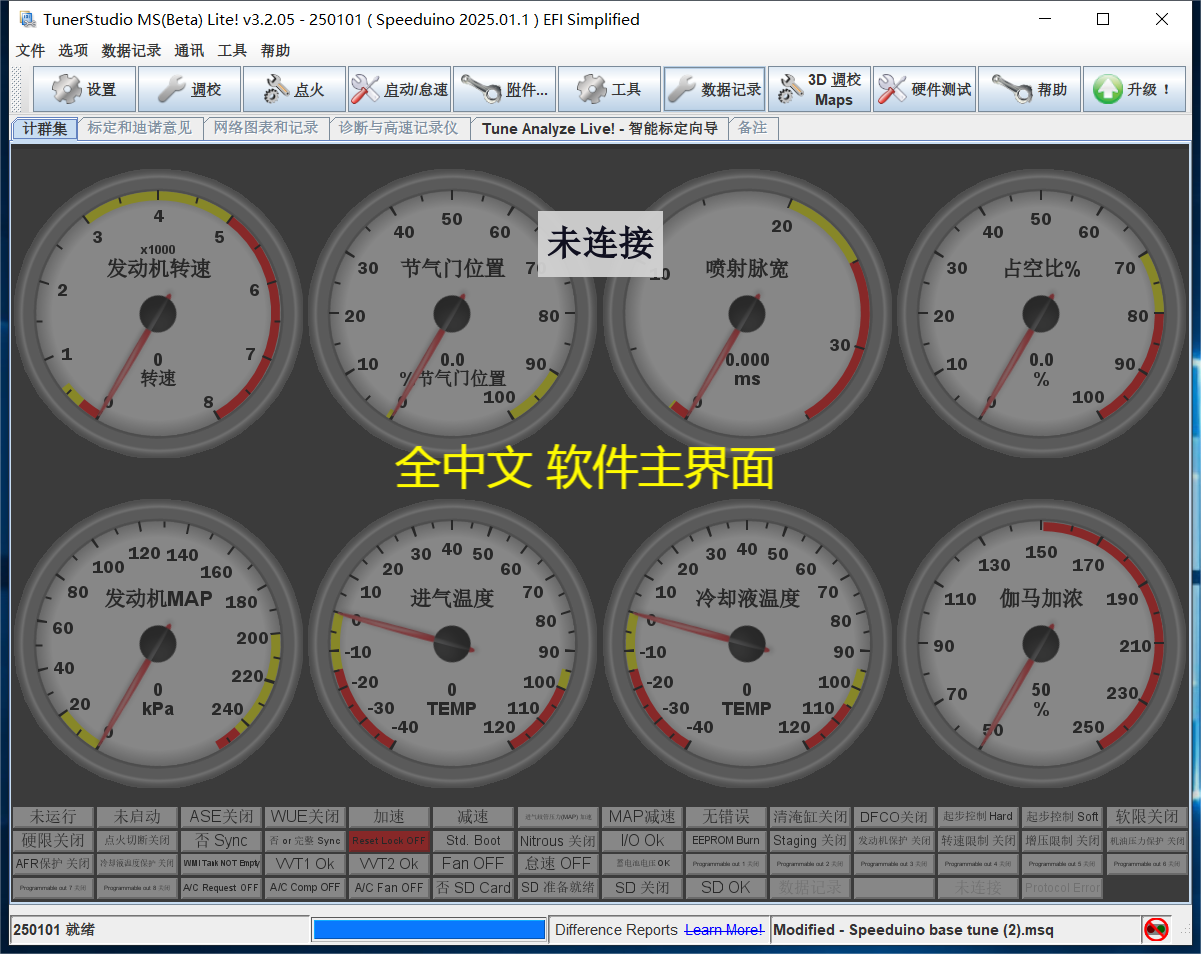Open the 数据记录 toolbar button
Viewport: 1201px width, 954px height.
click(x=715, y=89)
